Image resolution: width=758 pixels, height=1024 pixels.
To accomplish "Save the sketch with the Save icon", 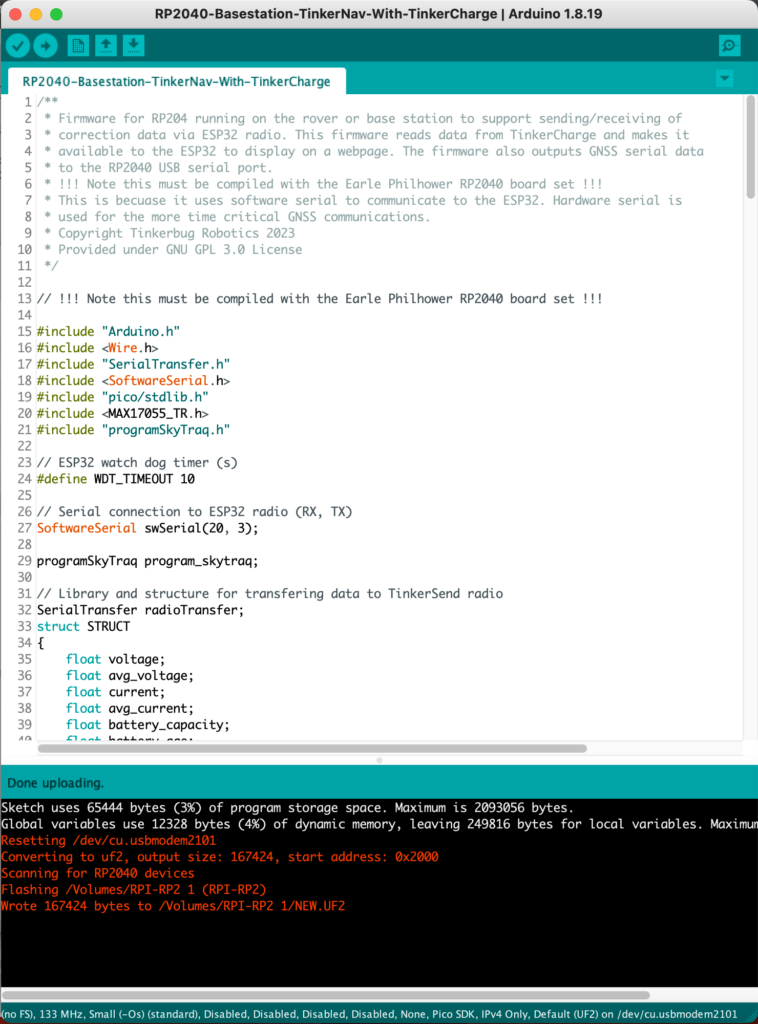I will 133,46.
